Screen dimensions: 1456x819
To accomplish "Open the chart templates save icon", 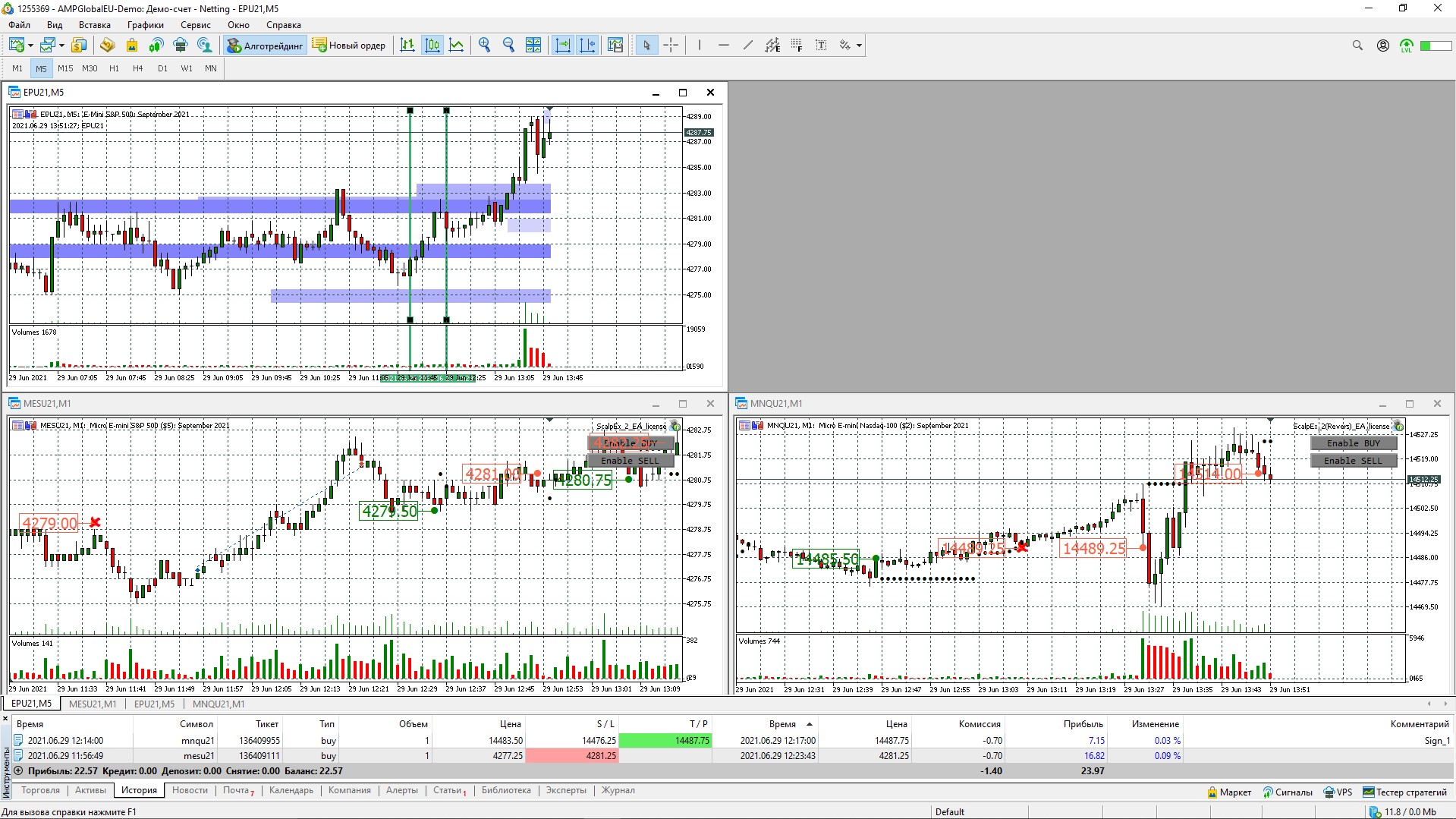I will pos(615,46).
